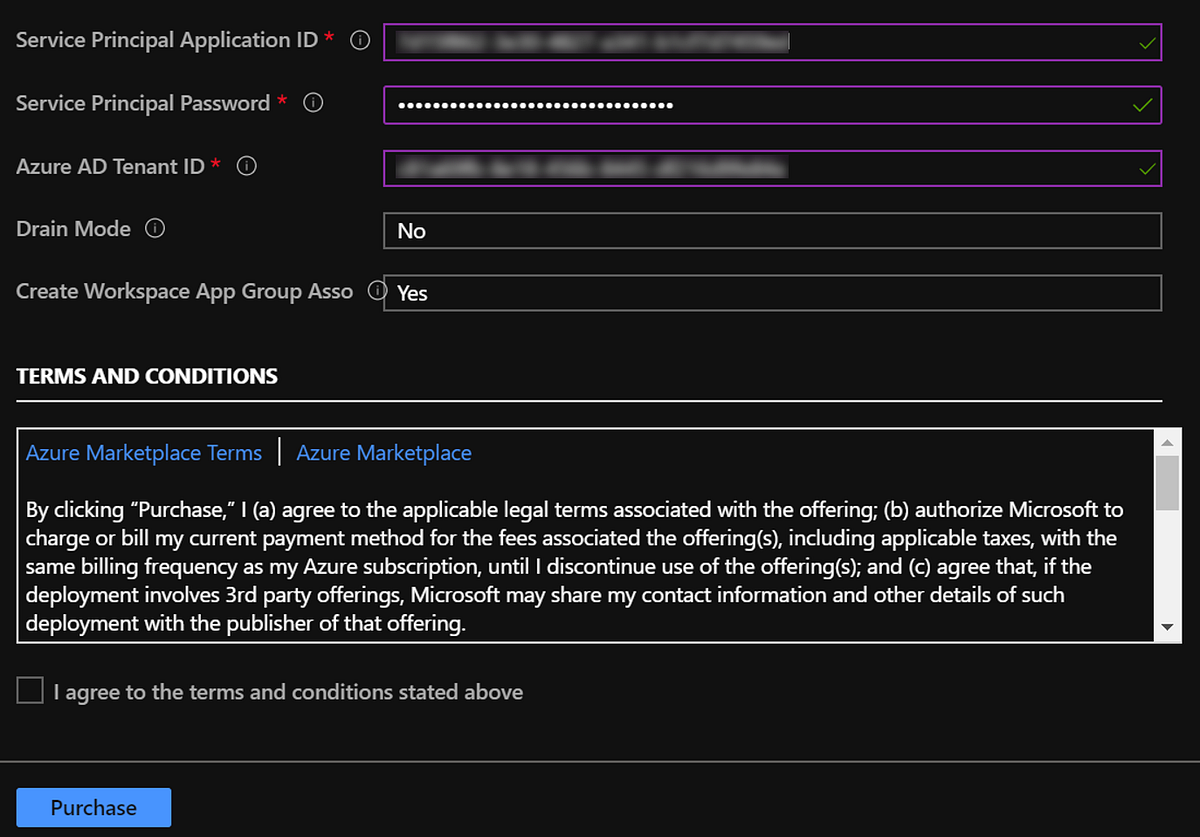The image size is (1200, 837).
Task: Focus the Azure AD Tenant ID field
Action: (760, 168)
